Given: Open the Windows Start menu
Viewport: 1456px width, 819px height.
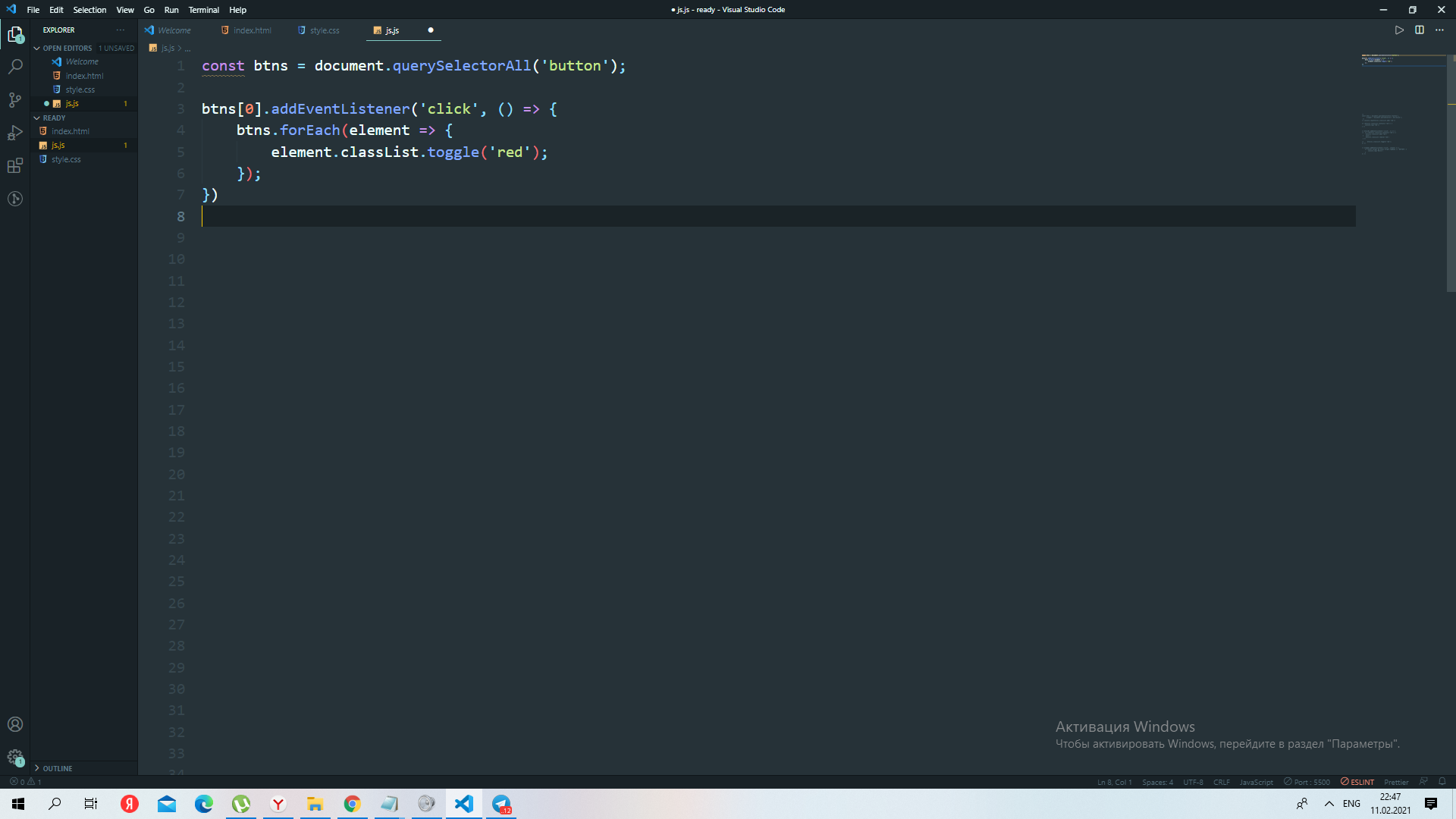Looking at the screenshot, I should click(18, 804).
